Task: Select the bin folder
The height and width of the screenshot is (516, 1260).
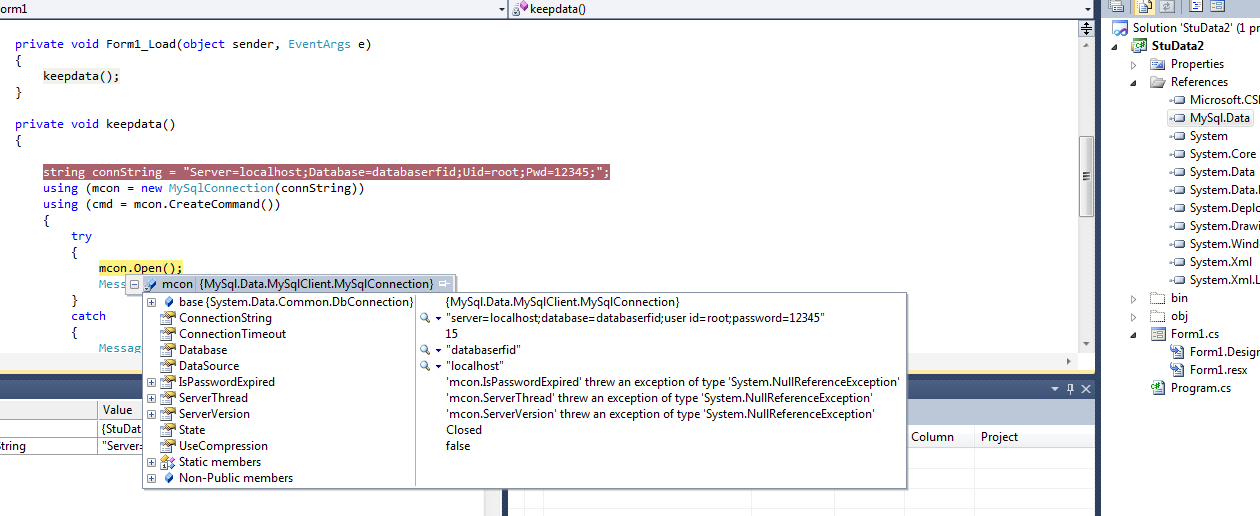Action: [x=1179, y=298]
